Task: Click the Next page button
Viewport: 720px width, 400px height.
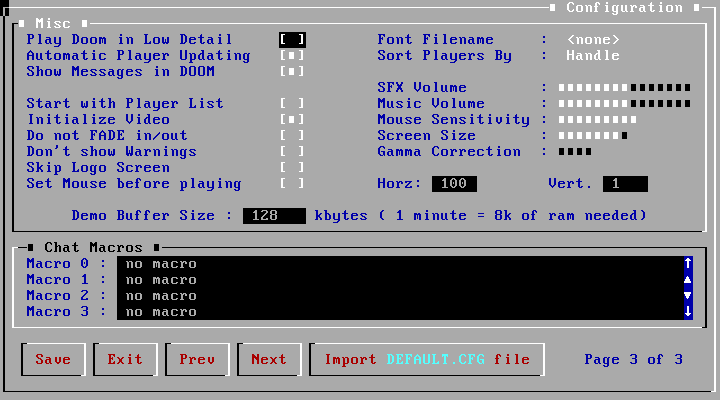Action: click(269, 360)
